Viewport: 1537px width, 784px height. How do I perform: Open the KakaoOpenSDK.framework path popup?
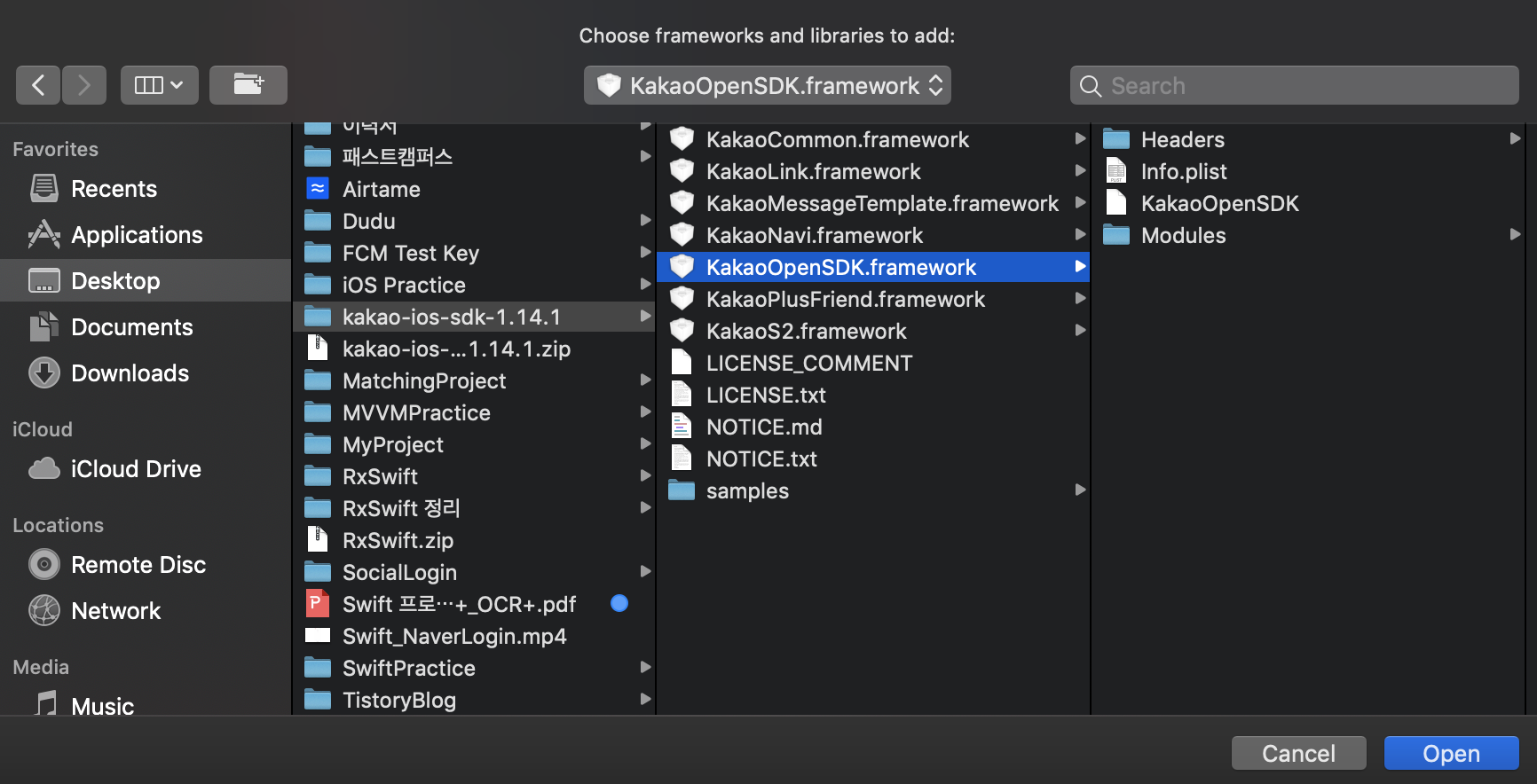pos(768,85)
